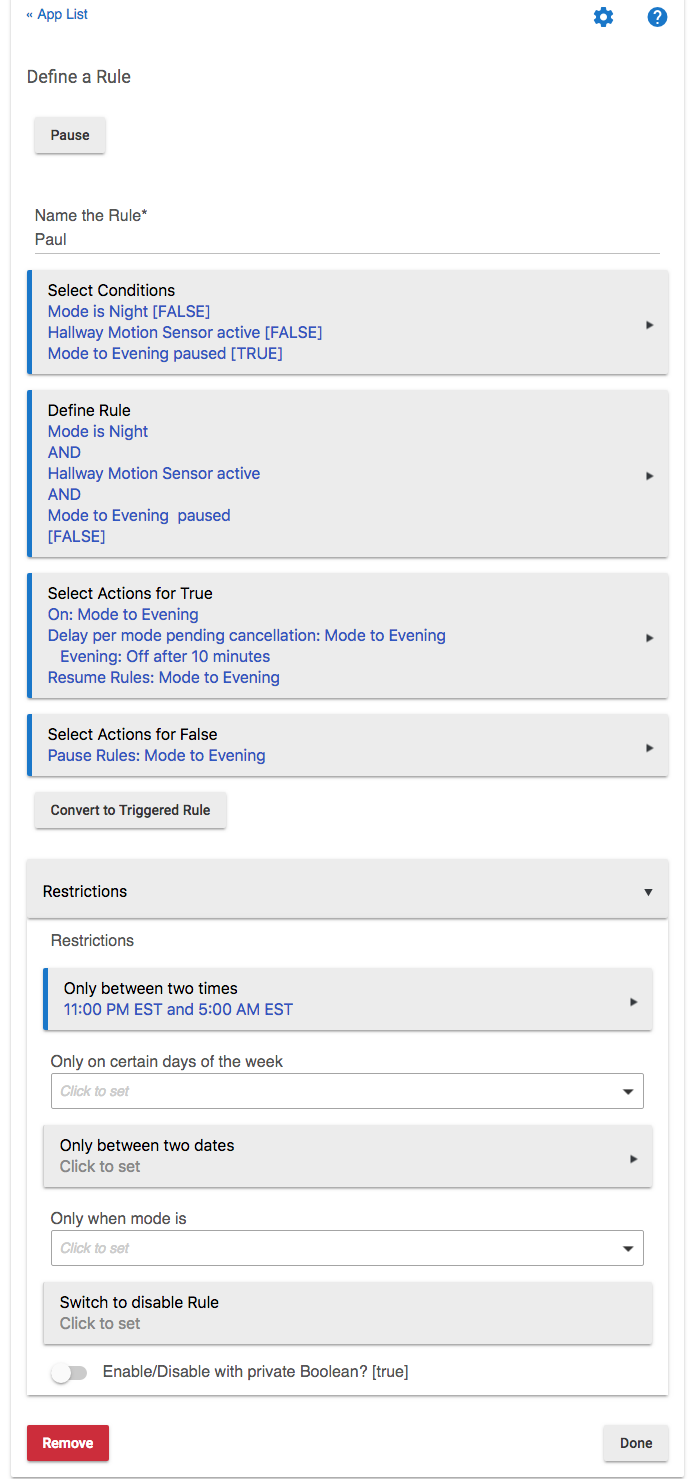Open Select Actions for True arrow
The width and height of the screenshot is (692, 1479).
(649, 638)
